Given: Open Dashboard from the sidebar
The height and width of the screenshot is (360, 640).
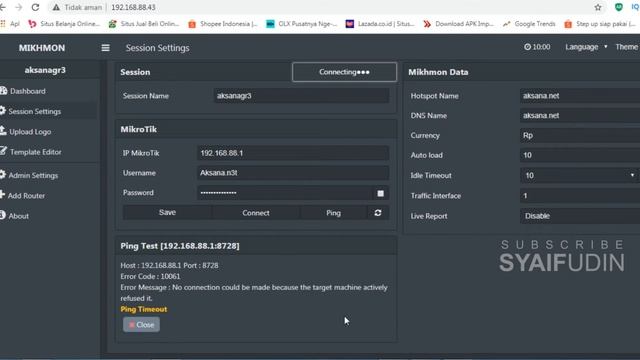Looking at the screenshot, I should click(27, 91).
